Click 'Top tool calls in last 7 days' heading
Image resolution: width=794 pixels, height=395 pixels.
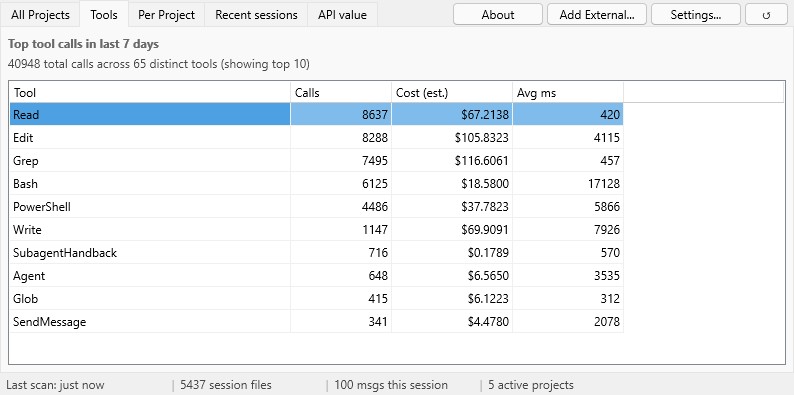(x=84, y=44)
